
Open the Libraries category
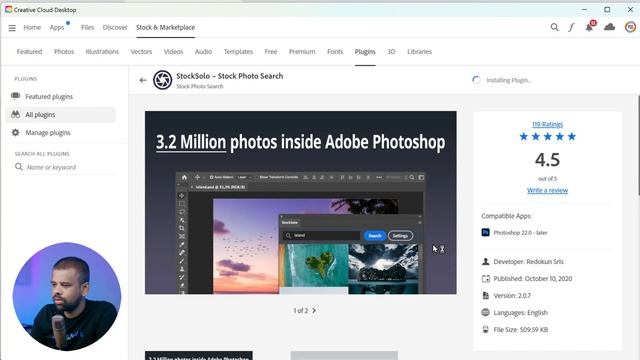tap(419, 51)
